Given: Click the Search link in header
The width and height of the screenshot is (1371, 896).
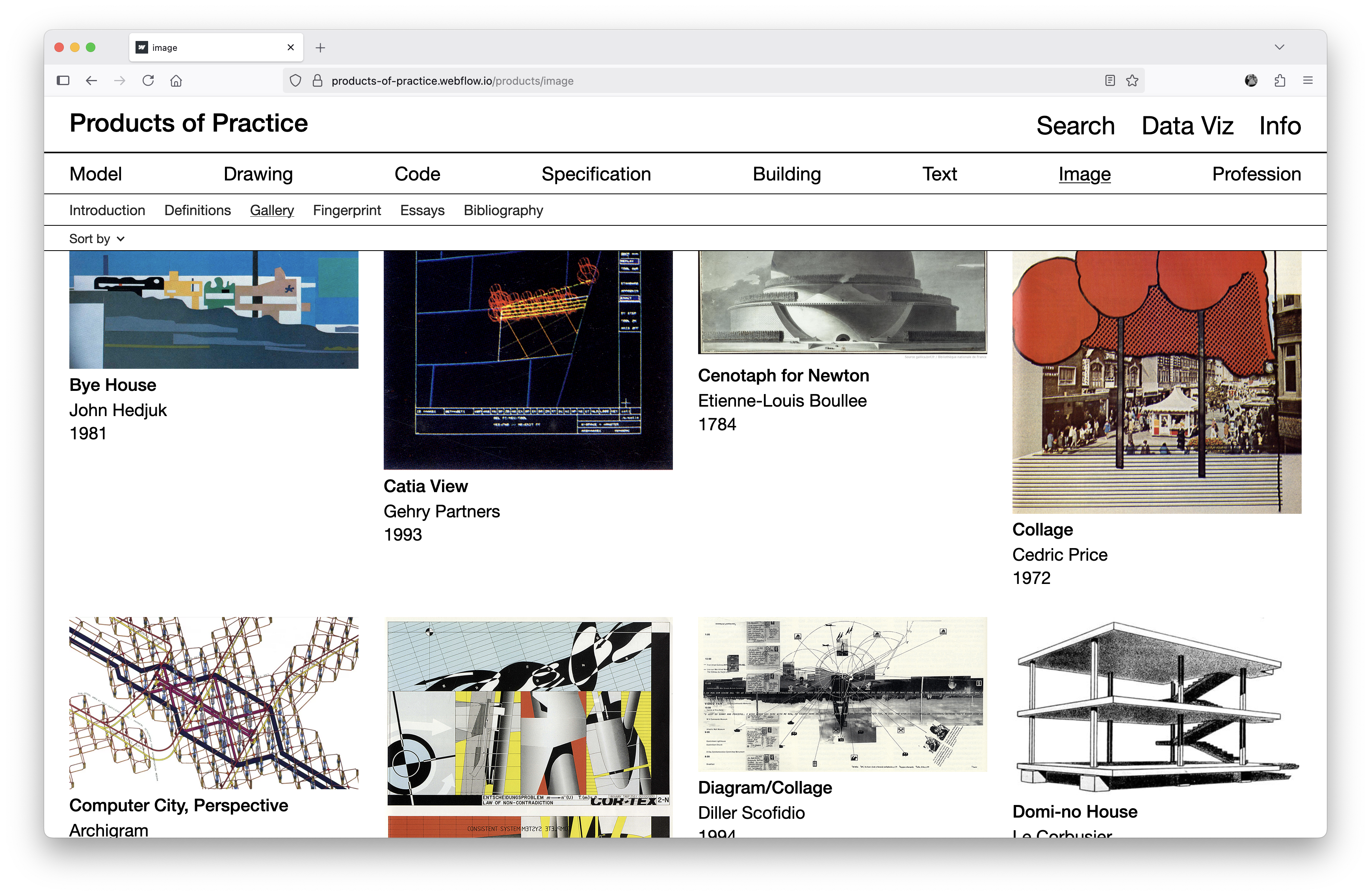Looking at the screenshot, I should 1075,126.
